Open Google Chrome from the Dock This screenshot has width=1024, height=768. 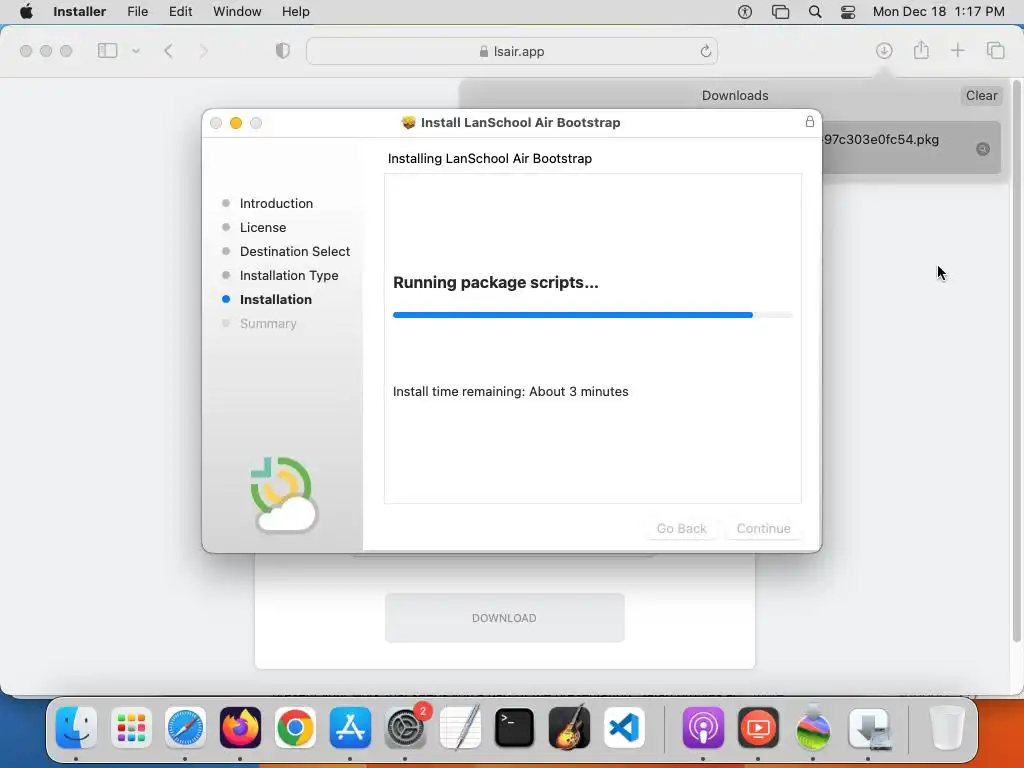pyautogui.click(x=295, y=727)
